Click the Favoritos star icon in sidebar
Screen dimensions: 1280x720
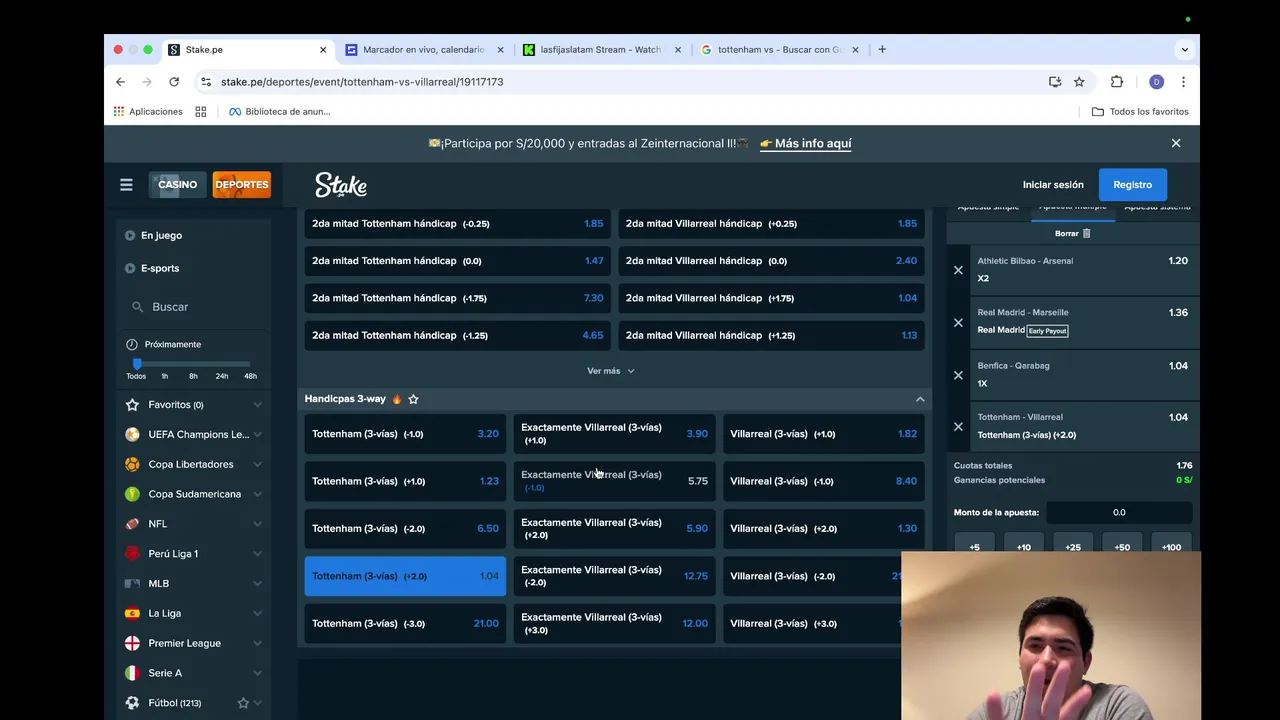132,405
